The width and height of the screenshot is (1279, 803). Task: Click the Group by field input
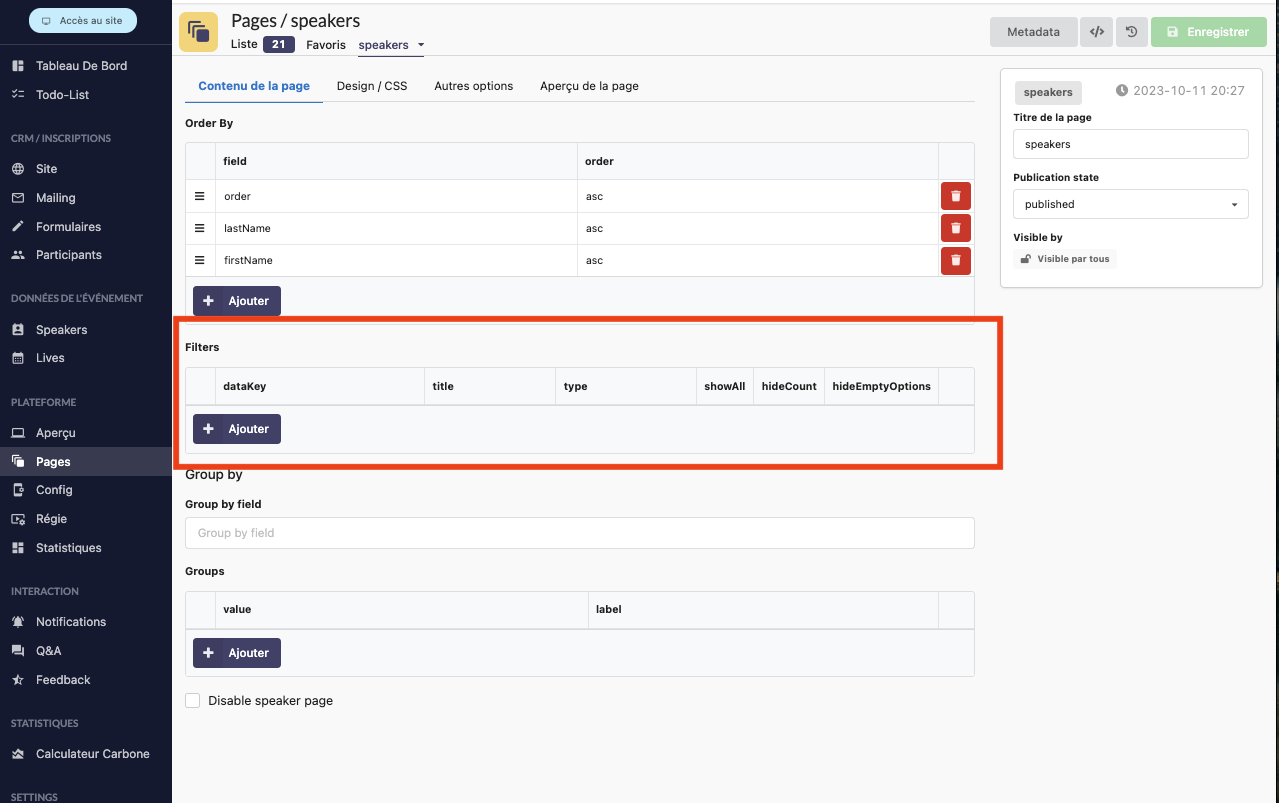(x=579, y=533)
